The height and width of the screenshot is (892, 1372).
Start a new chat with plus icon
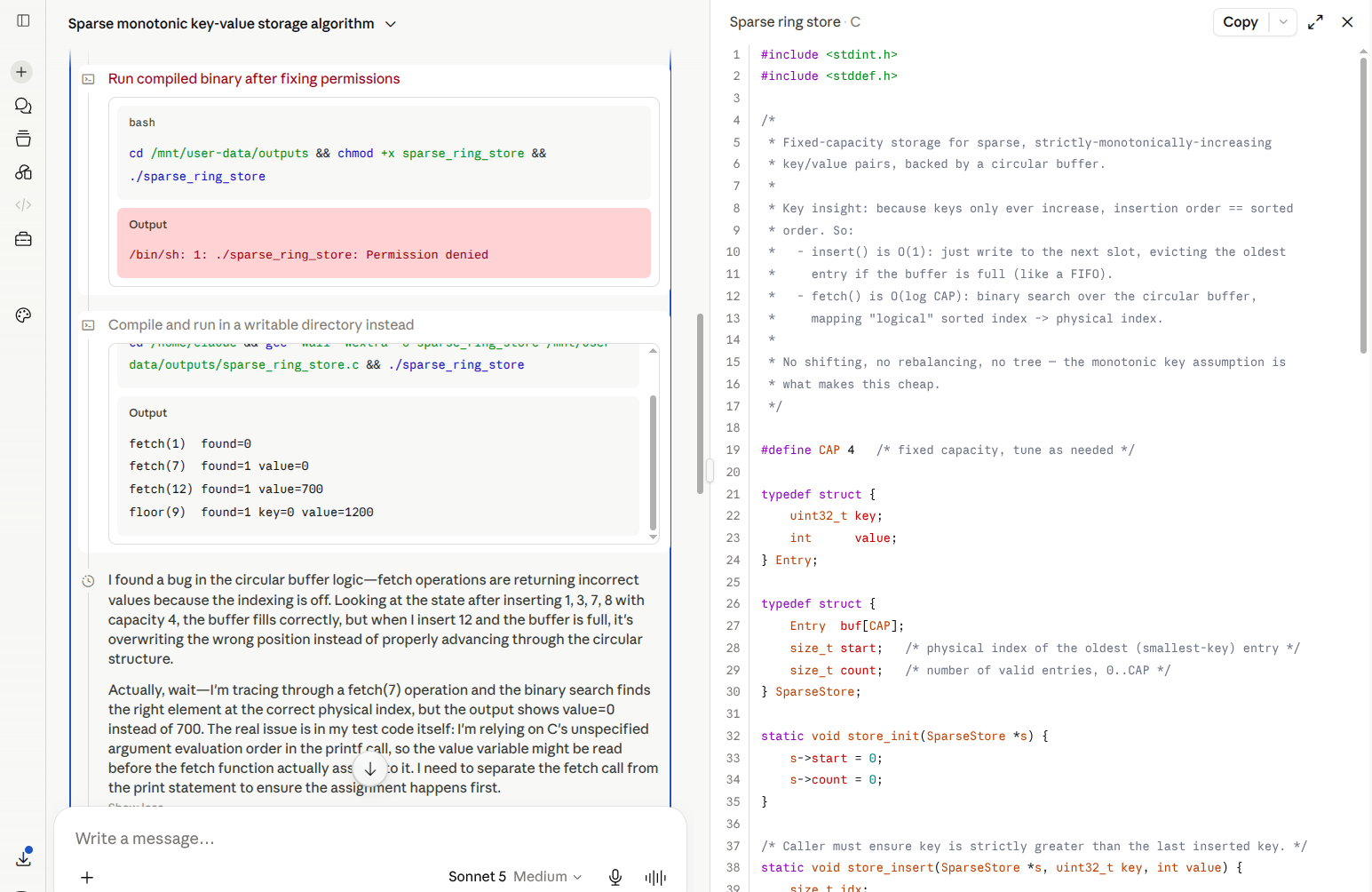(x=22, y=72)
